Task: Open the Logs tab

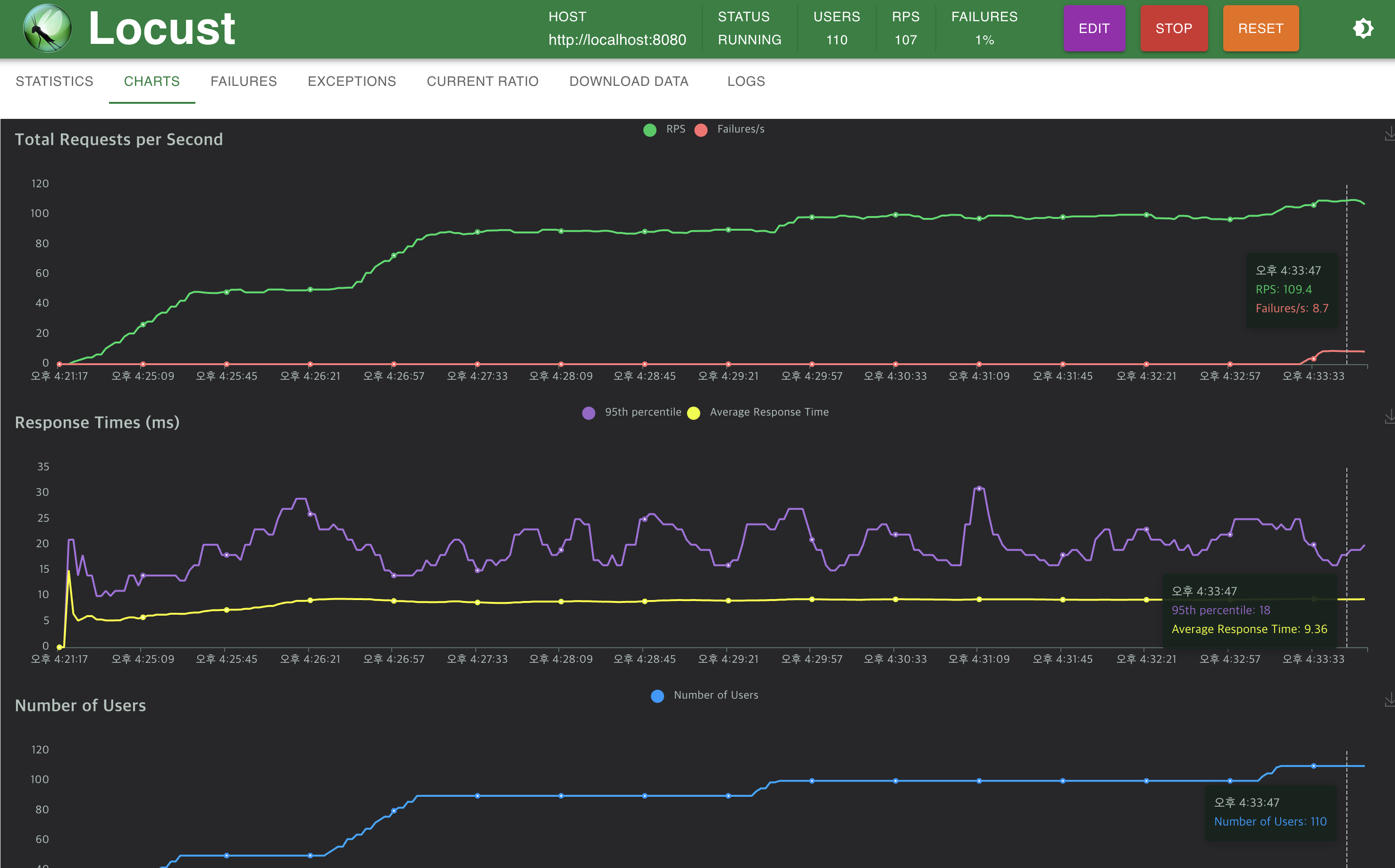Action: click(x=746, y=82)
